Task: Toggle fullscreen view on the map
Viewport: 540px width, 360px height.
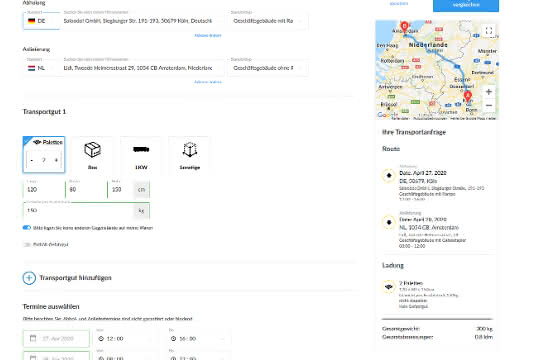Action: pos(489,31)
